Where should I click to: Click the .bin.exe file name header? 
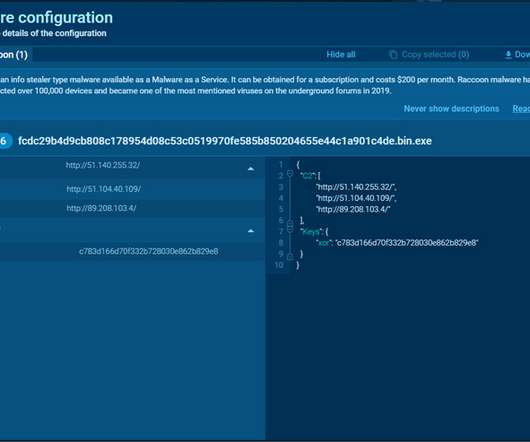225,141
